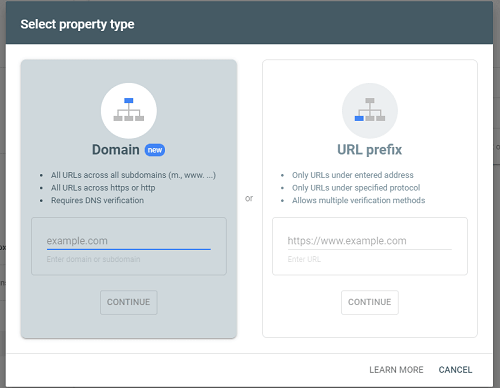Click the blue 'new' badge beside Domain
This screenshot has height=388, width=500.
coord(155,150)
